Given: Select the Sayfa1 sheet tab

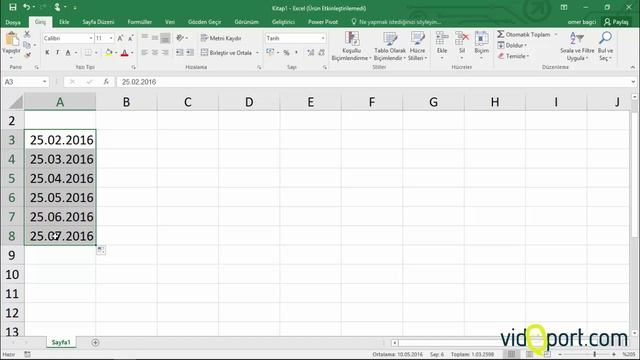Looking at the screenshot, I should [61, 342].
